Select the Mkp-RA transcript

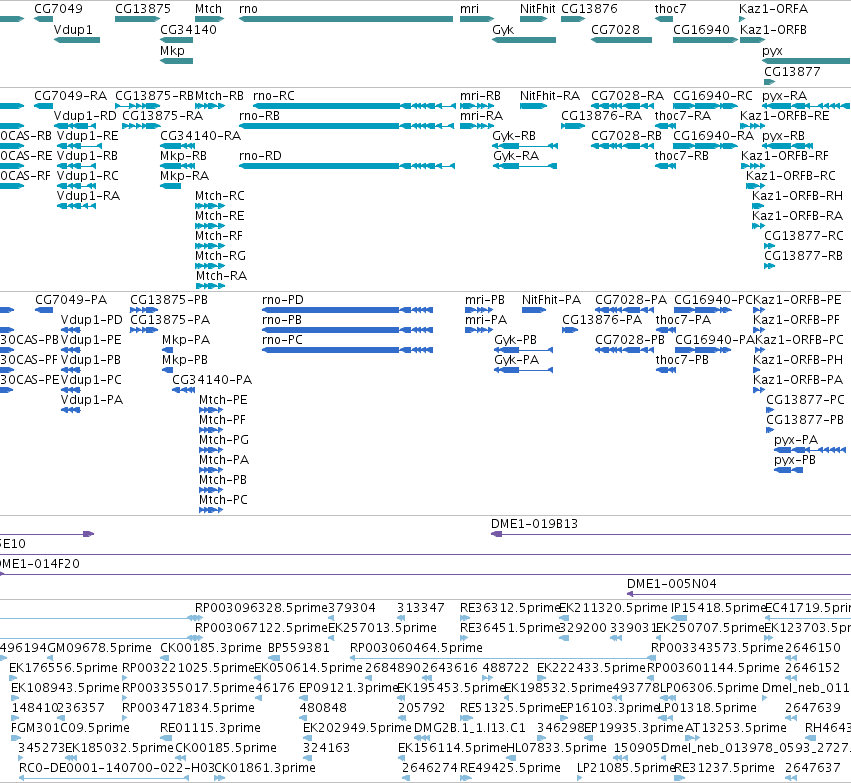pyautogui.click(x=170, y=186)
